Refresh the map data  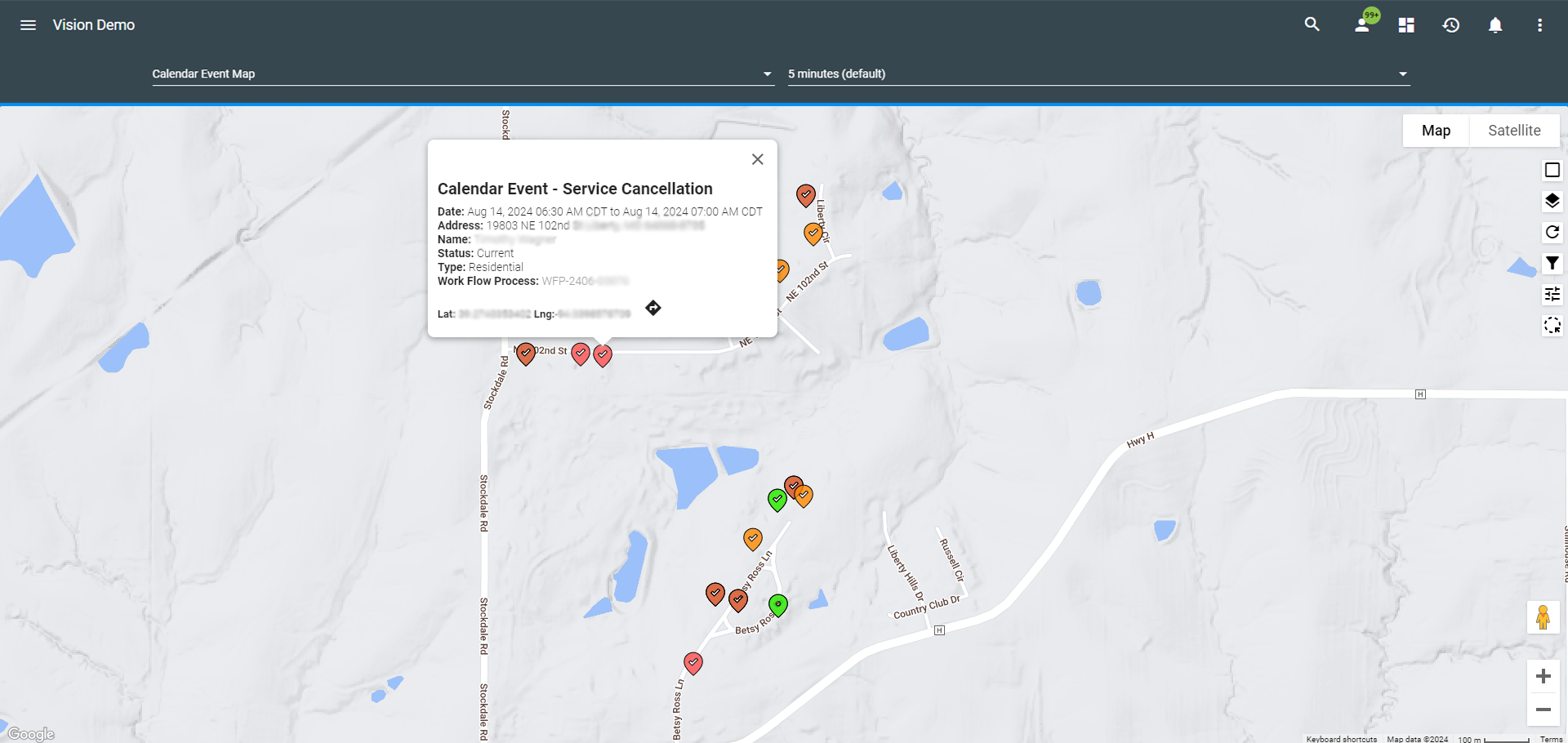point(1552,232)
